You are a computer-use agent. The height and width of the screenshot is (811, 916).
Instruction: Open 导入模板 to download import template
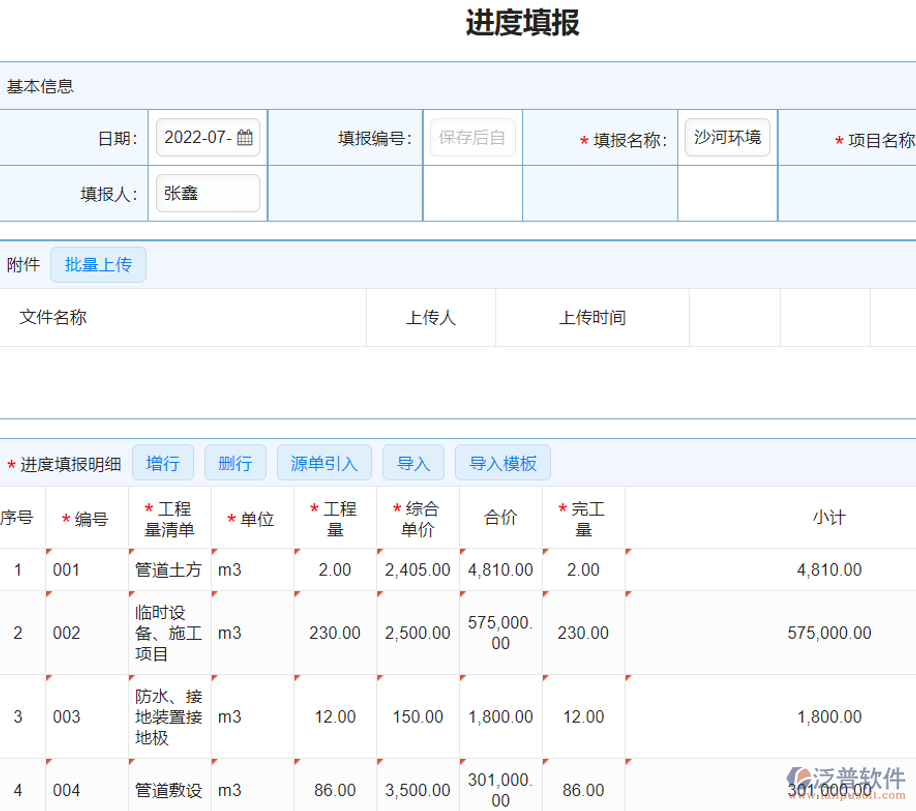503,462
